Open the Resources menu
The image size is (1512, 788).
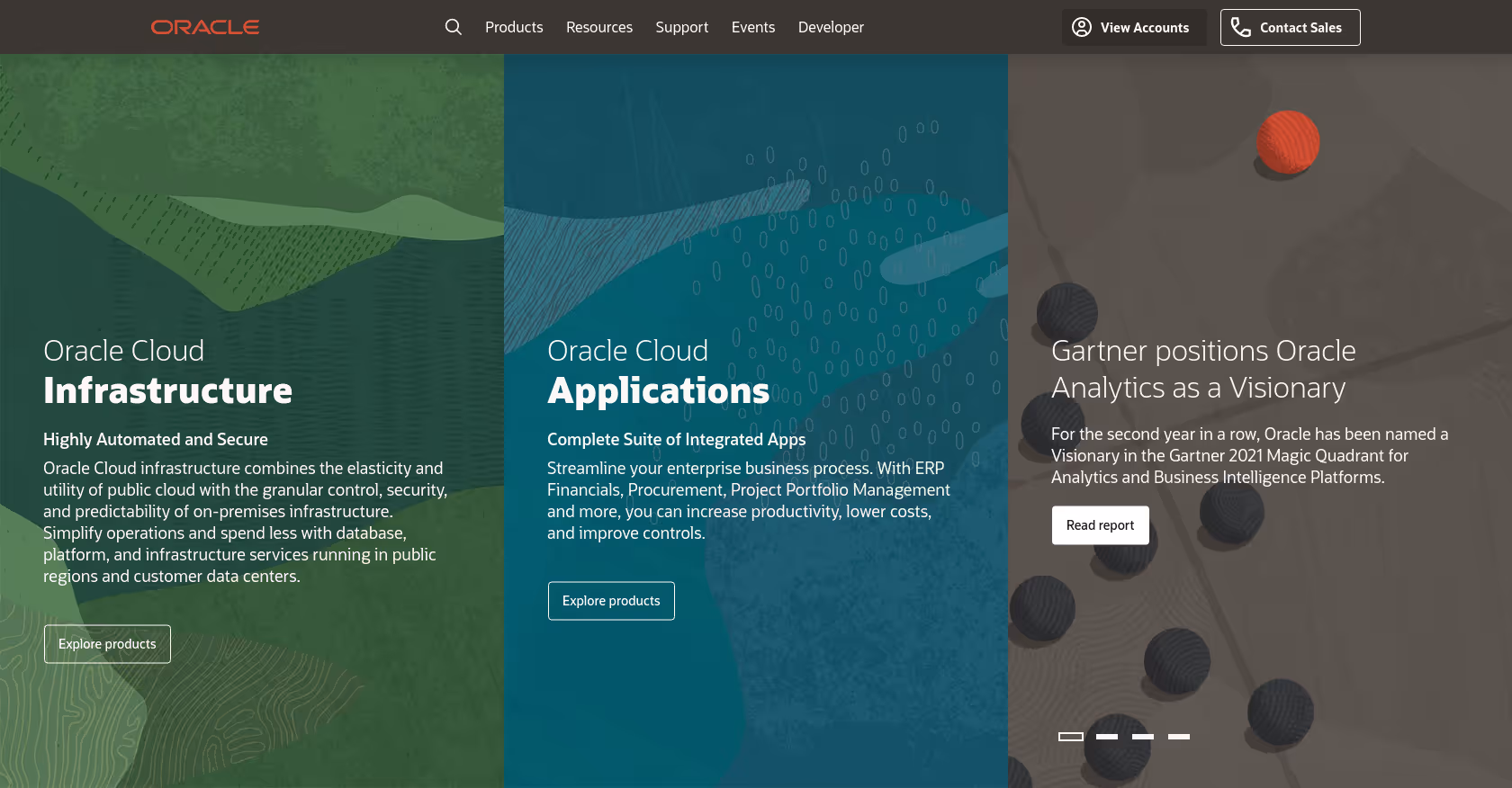[599, 27]
